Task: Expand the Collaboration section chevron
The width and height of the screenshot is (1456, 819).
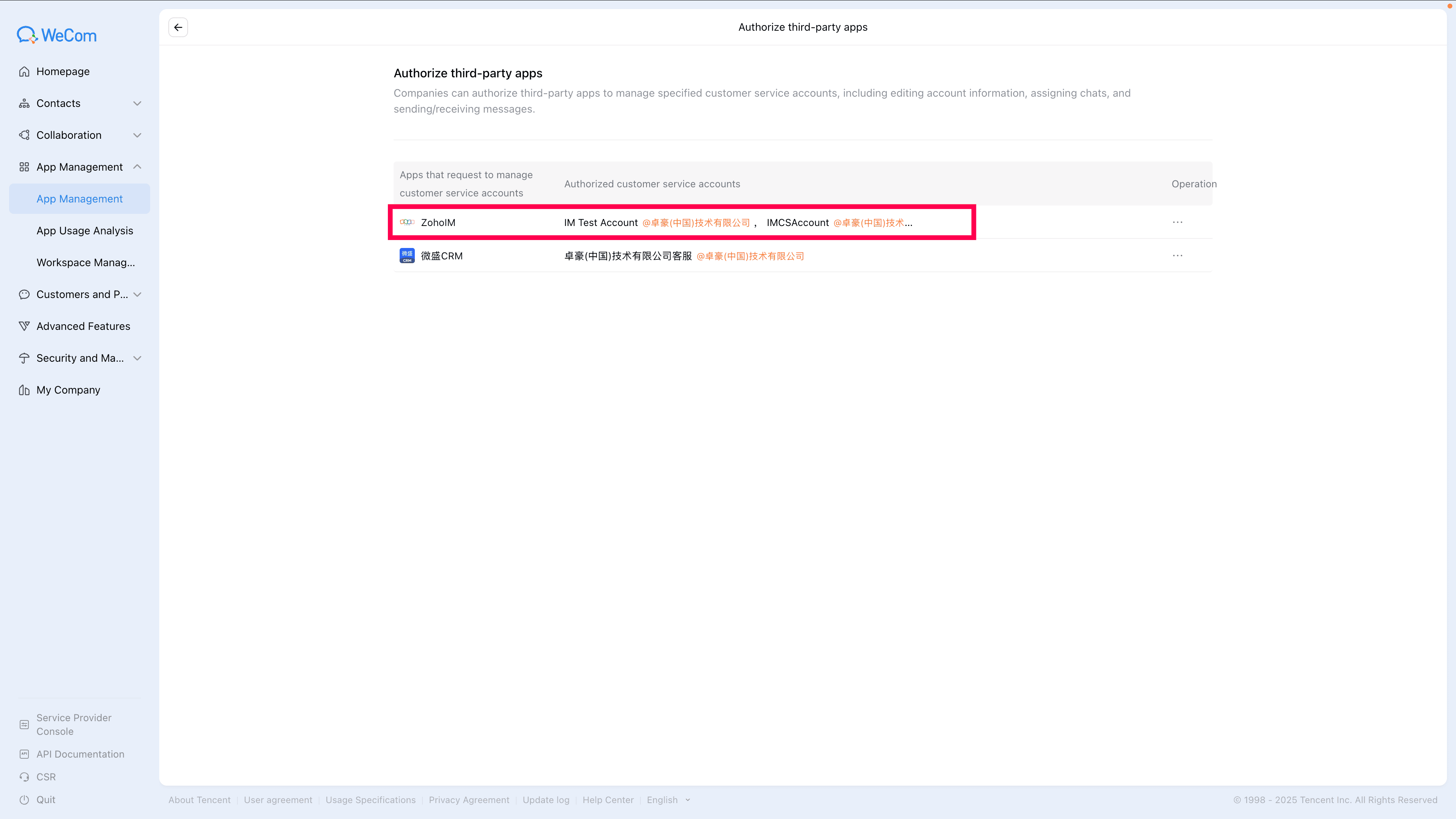Action: 137,135
